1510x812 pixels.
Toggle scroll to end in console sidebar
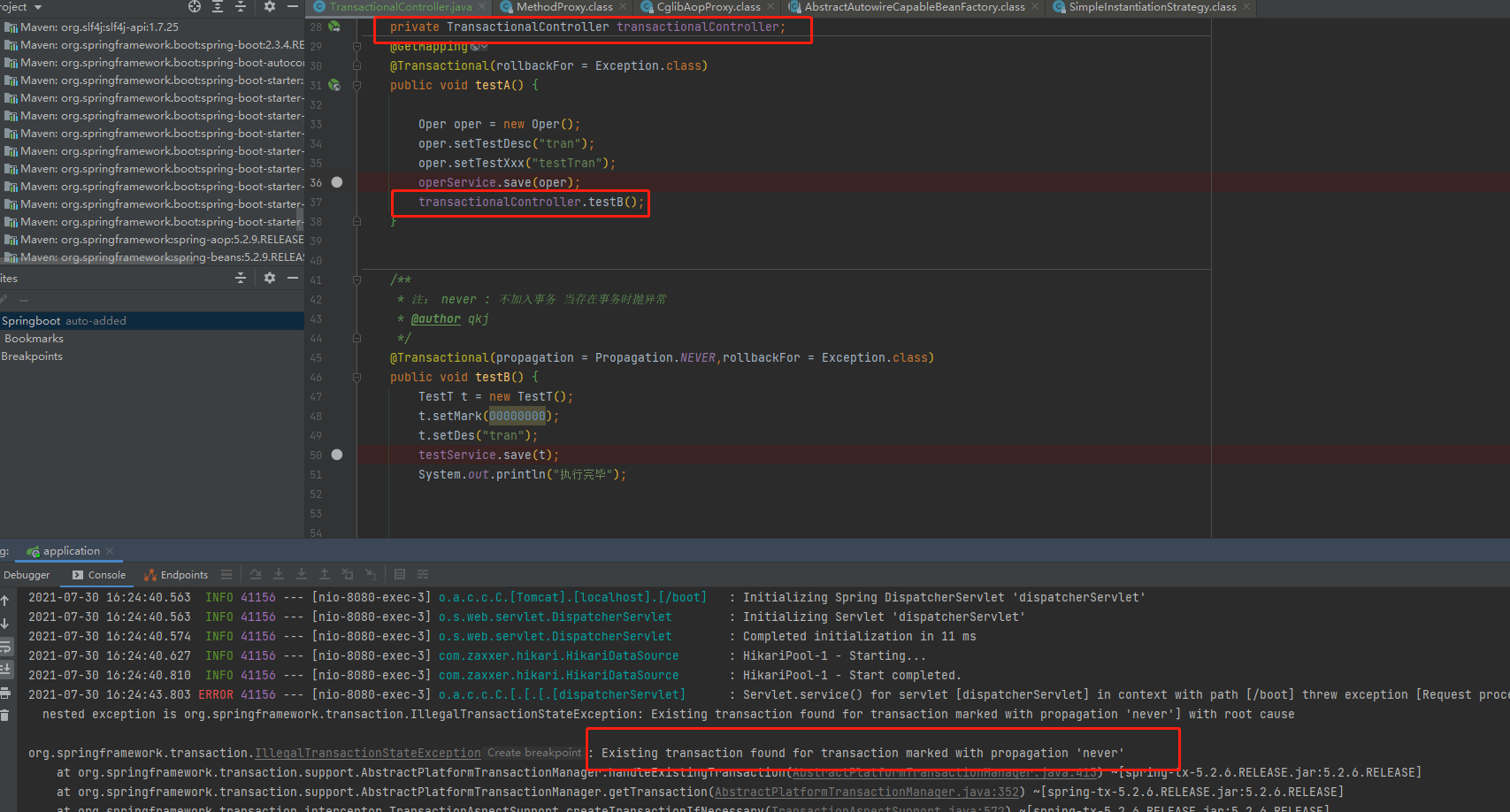(x=5, y=670)
